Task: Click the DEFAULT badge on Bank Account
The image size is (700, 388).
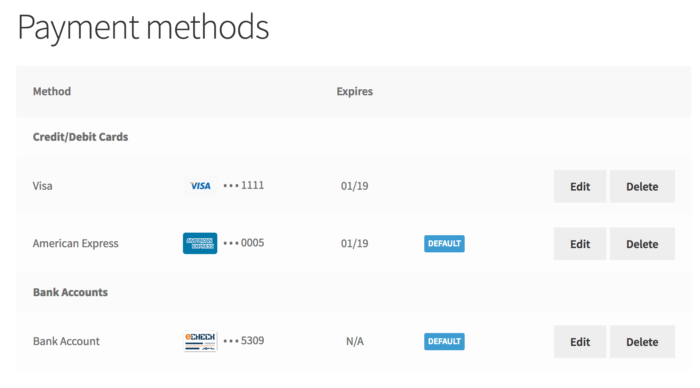Action: click(444, 341)
